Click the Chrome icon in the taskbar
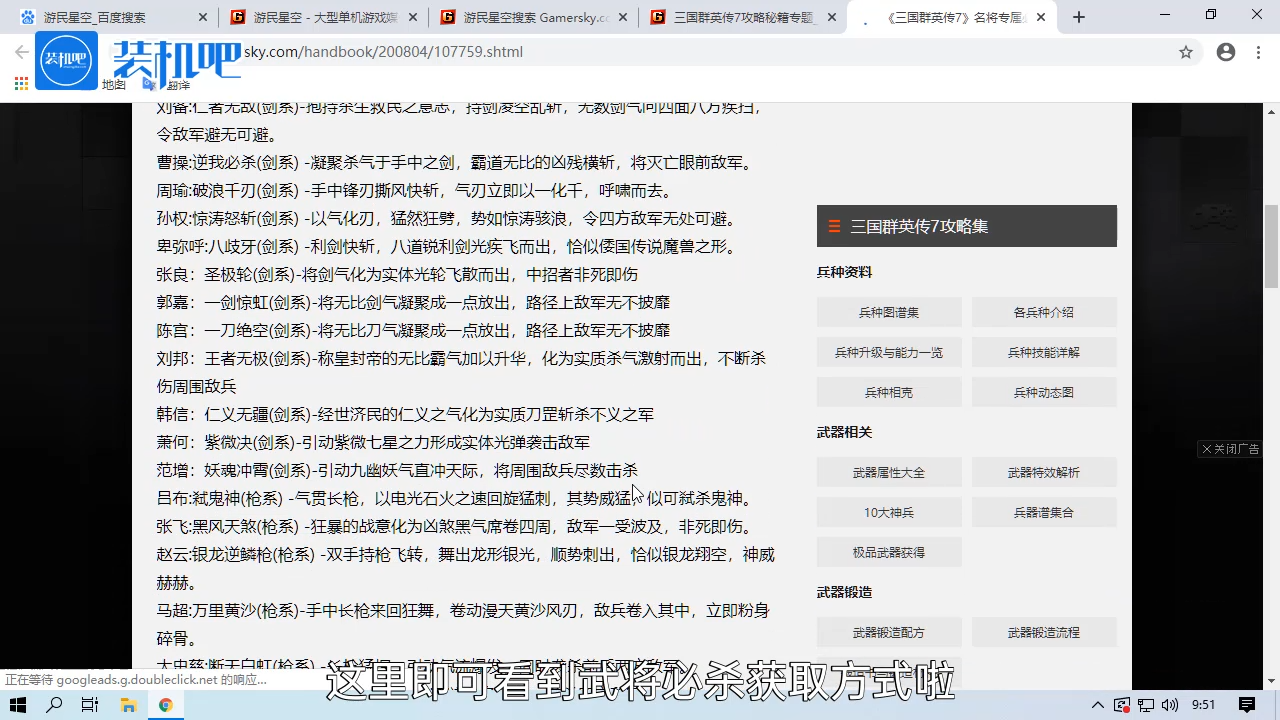Image resolution: width=1280 pixels, height=720 pixels. (166, 705)
